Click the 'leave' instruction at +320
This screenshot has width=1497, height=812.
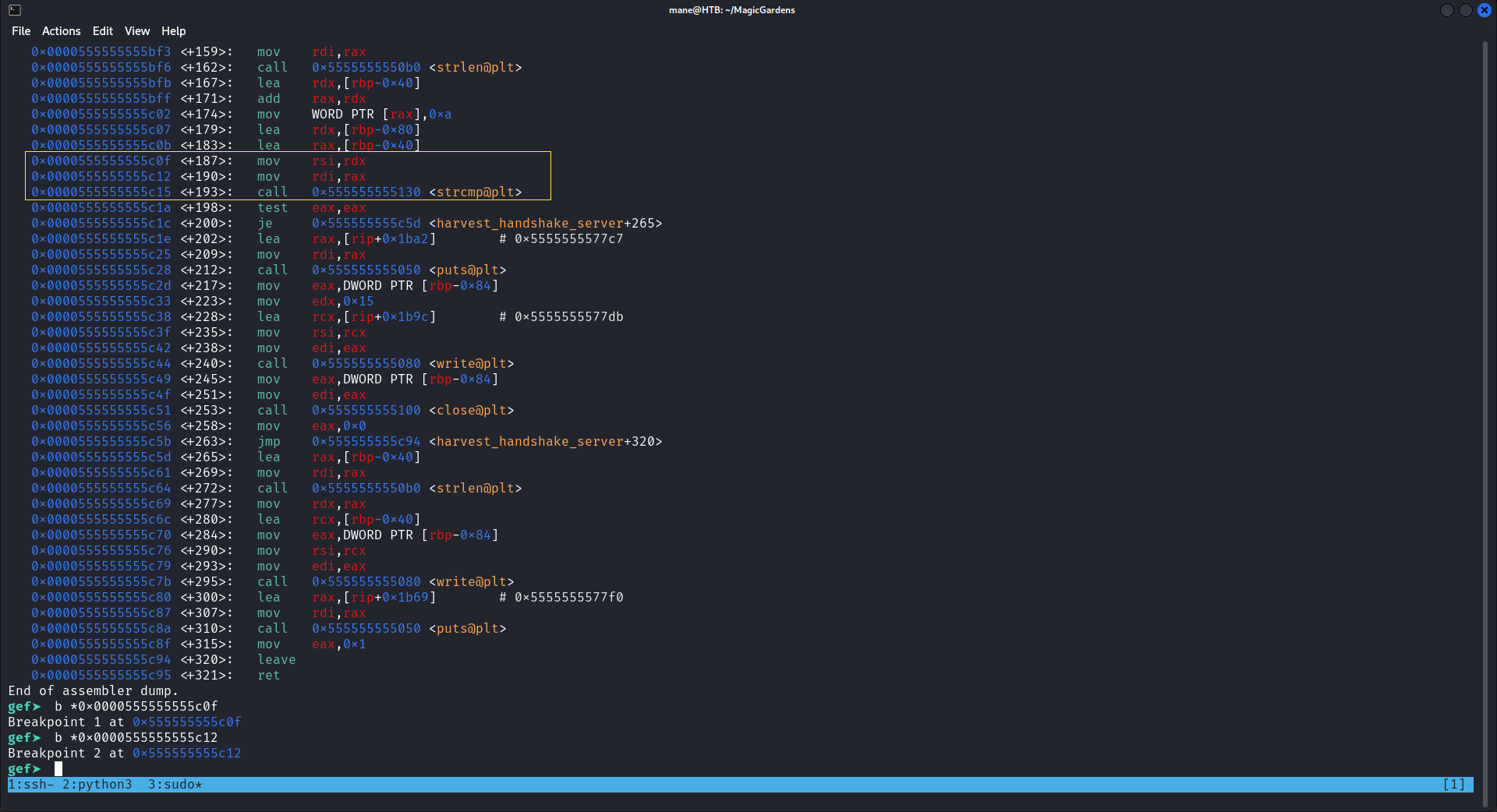pos(277,660)
